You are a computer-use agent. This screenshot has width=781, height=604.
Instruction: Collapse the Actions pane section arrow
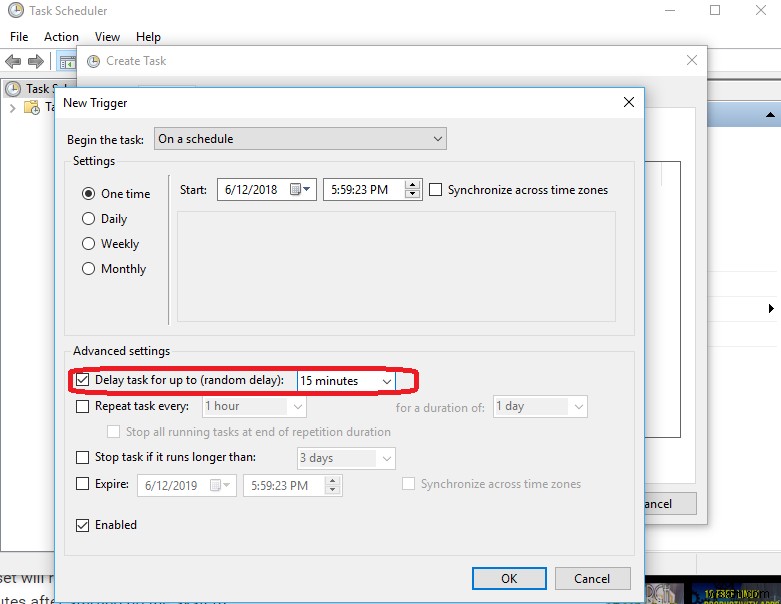770,115
